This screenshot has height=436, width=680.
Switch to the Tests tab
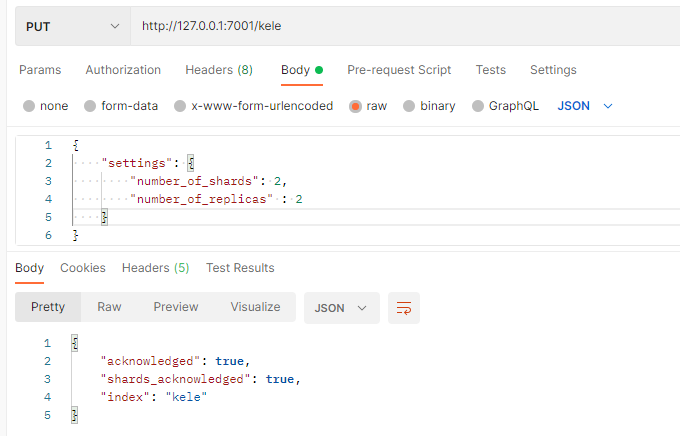pos(490,70)
